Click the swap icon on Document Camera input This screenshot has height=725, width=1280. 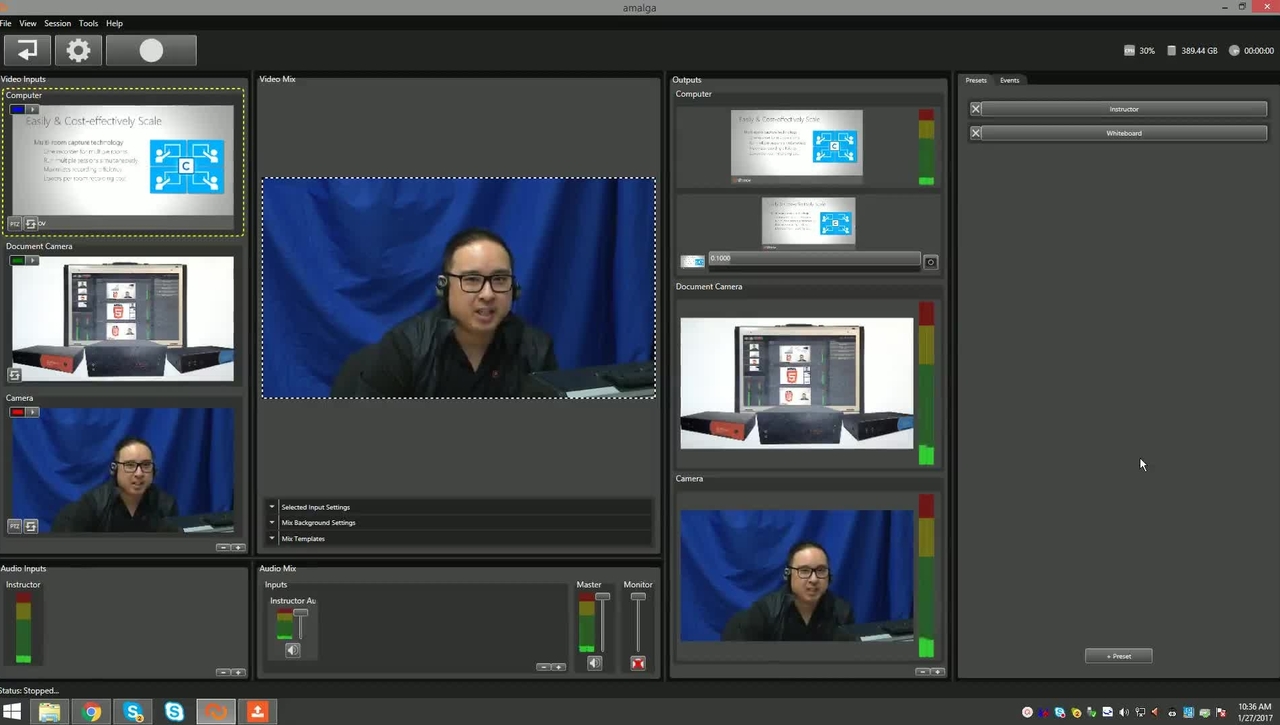point(15,375)
